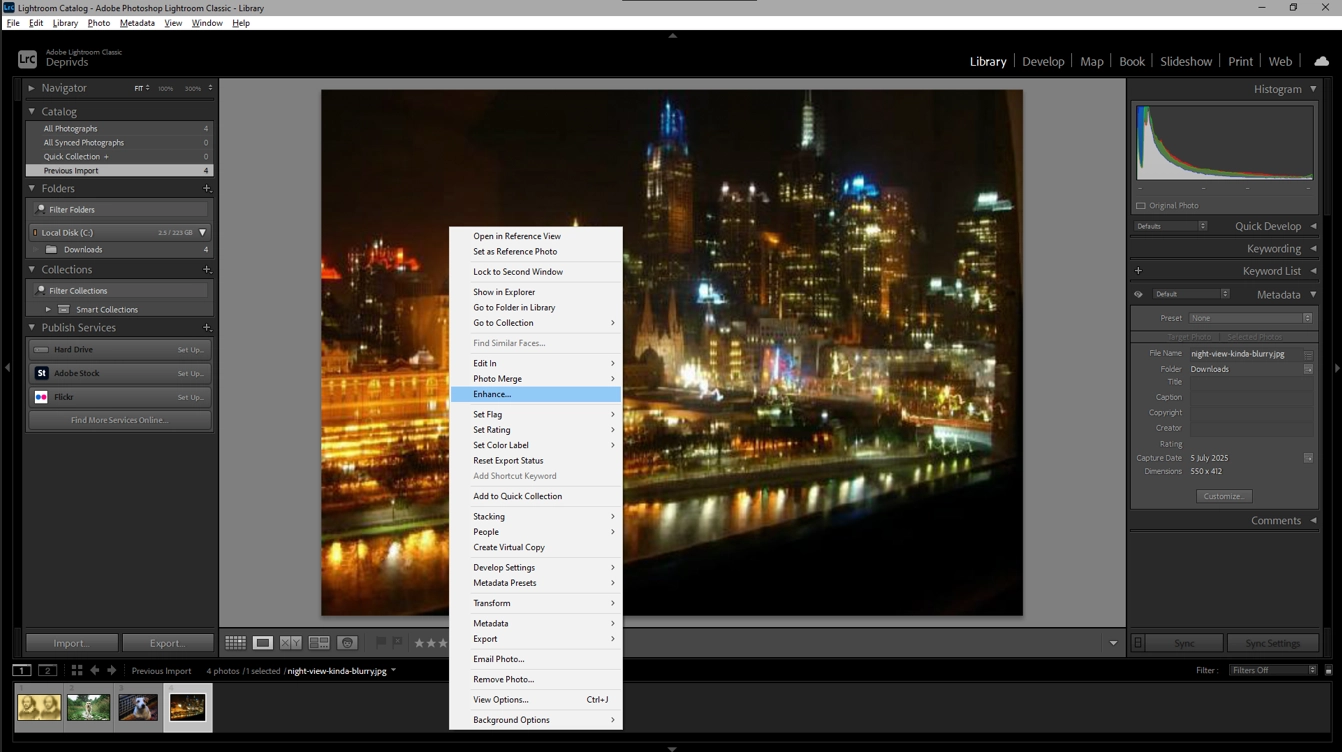Viewport: 1342px width, 752px height.
Task: Open the metadata Preset dropdown
Action: [x=1250, y=318]
